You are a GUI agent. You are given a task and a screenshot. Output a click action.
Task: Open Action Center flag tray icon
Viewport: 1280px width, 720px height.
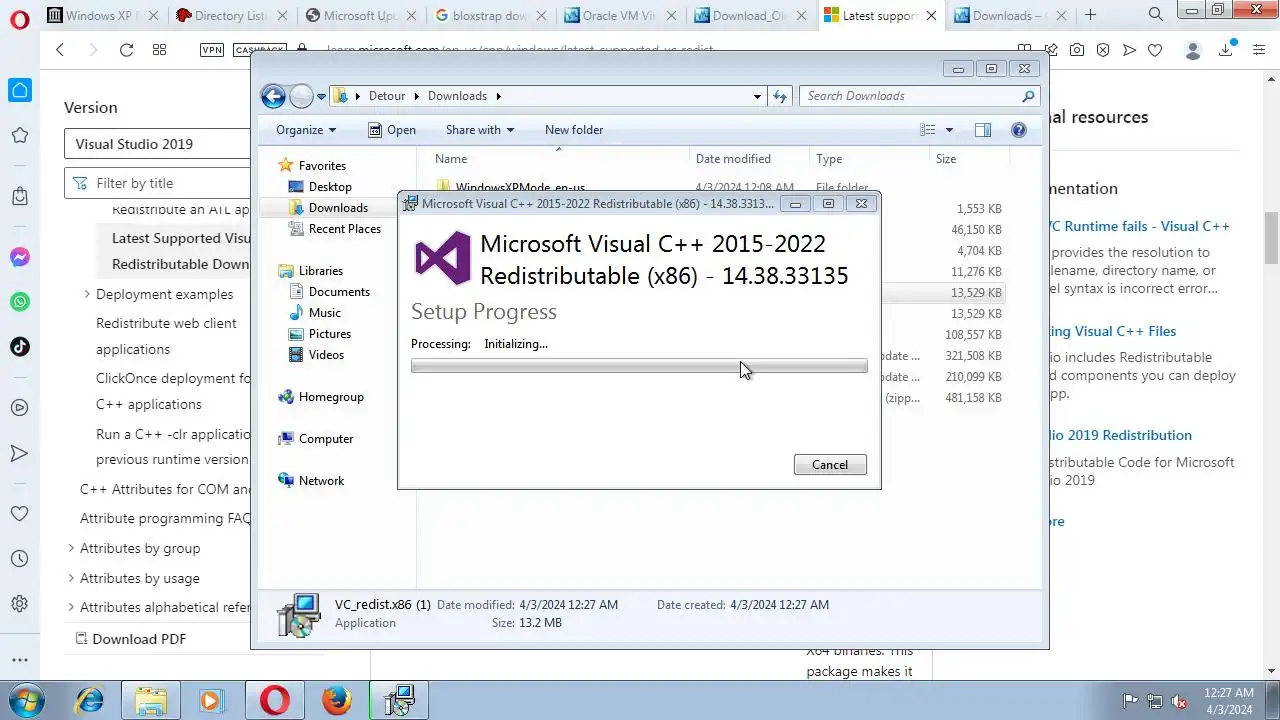1131,701
